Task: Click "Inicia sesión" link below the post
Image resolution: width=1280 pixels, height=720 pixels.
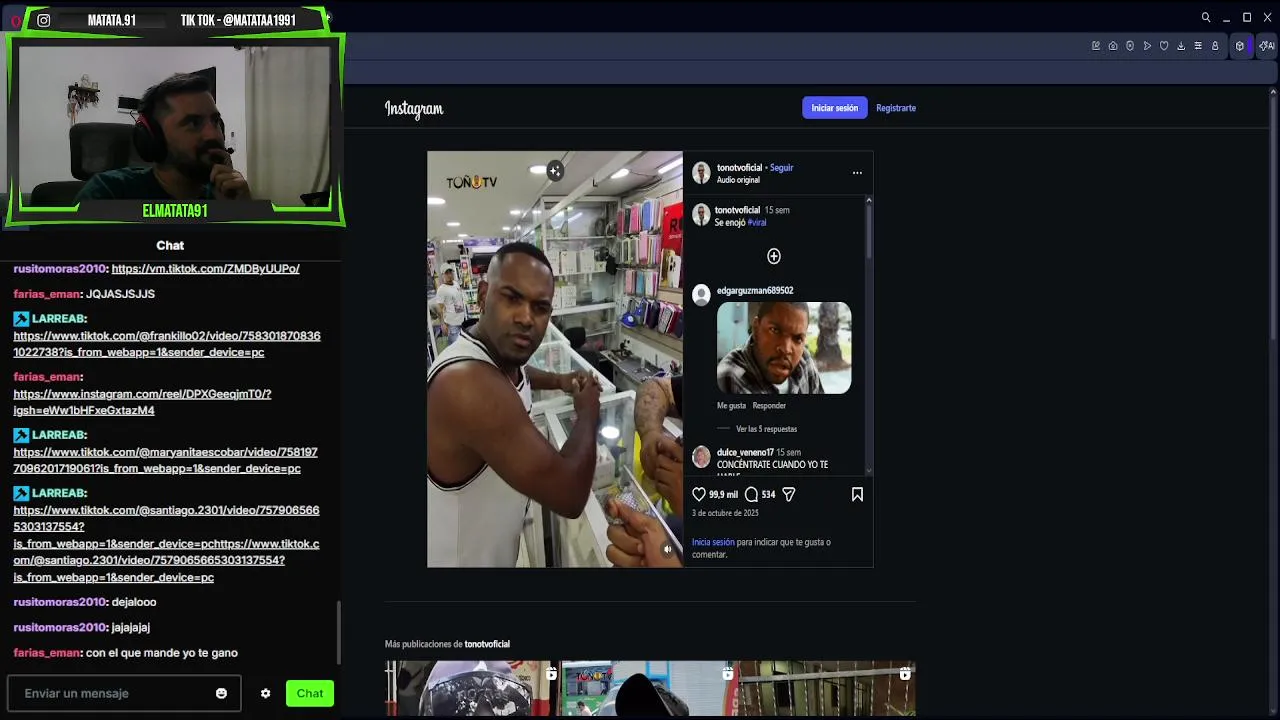Action: coord(713,542)
